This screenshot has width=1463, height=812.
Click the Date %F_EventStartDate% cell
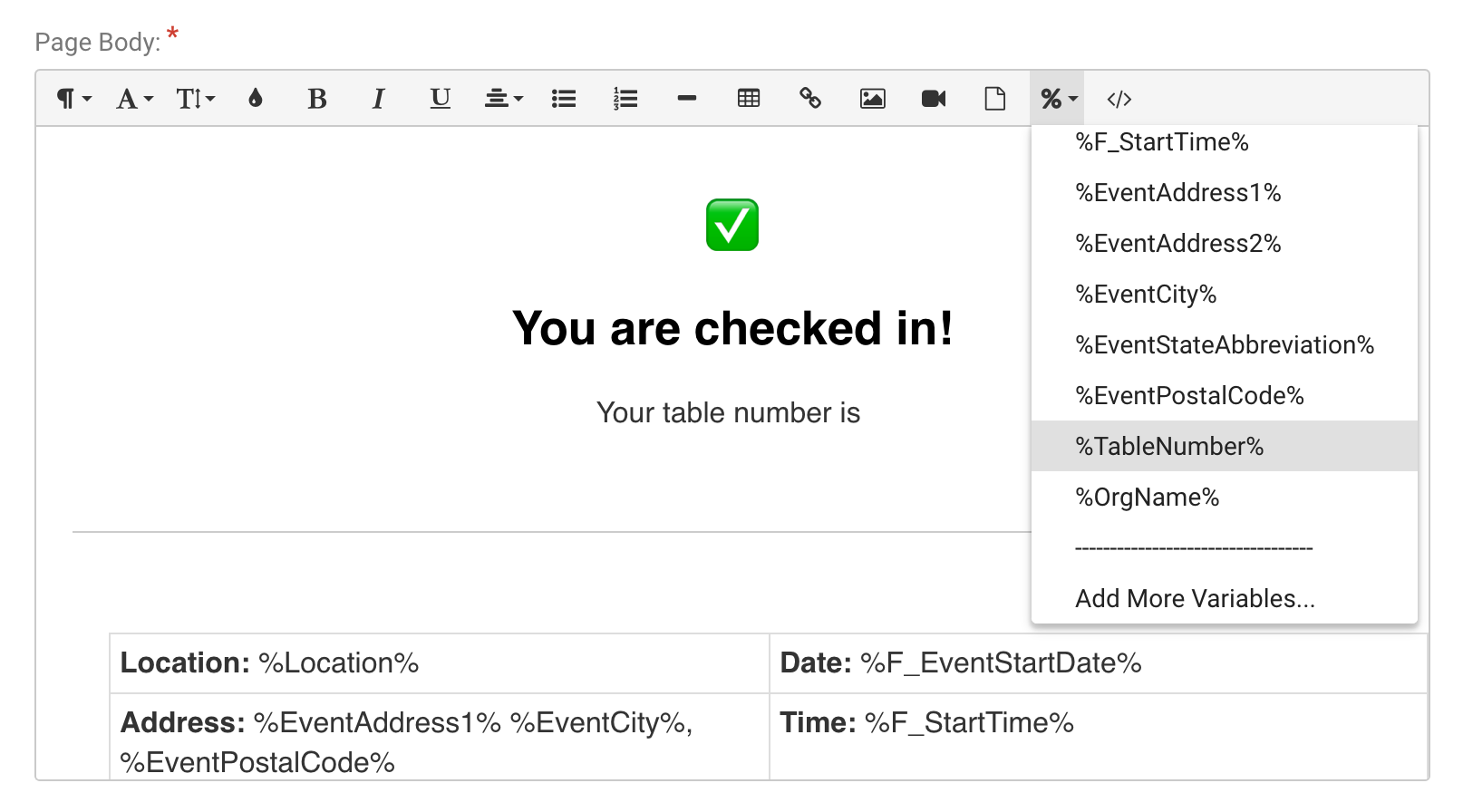[1099, 663]
